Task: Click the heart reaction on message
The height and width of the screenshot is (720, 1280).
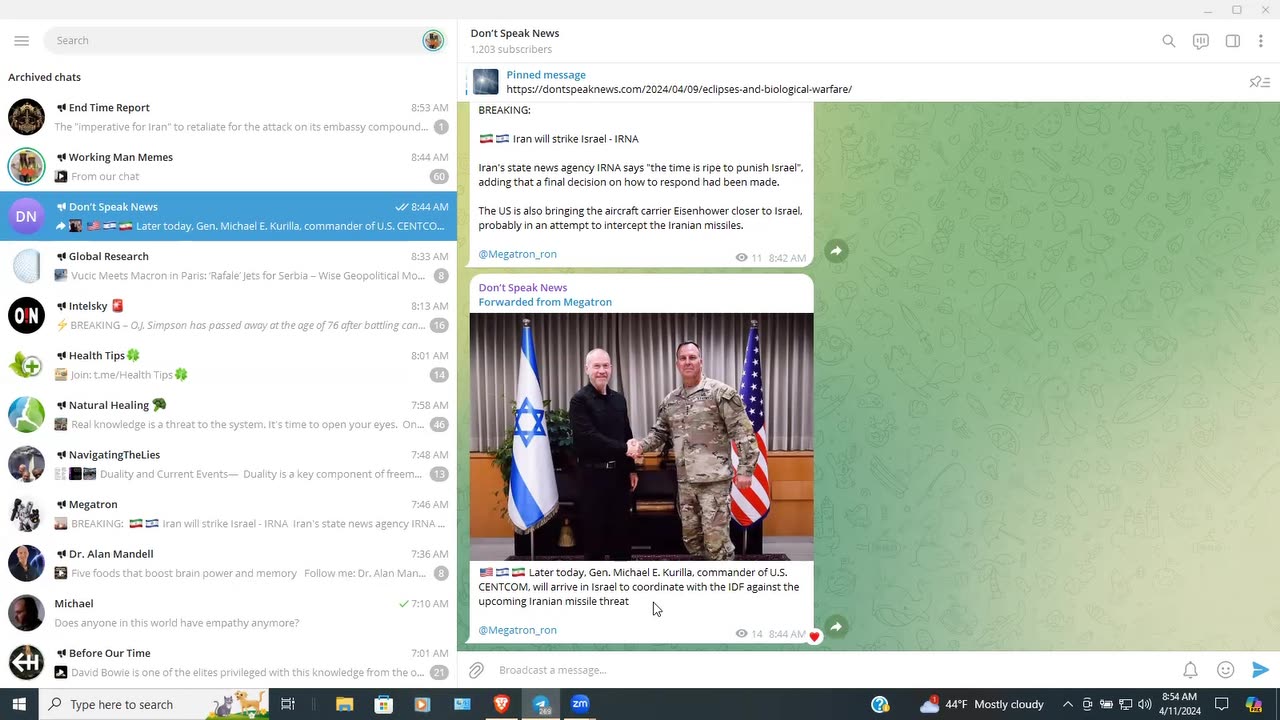Action: pyautogui.click(x=814, y=636)
